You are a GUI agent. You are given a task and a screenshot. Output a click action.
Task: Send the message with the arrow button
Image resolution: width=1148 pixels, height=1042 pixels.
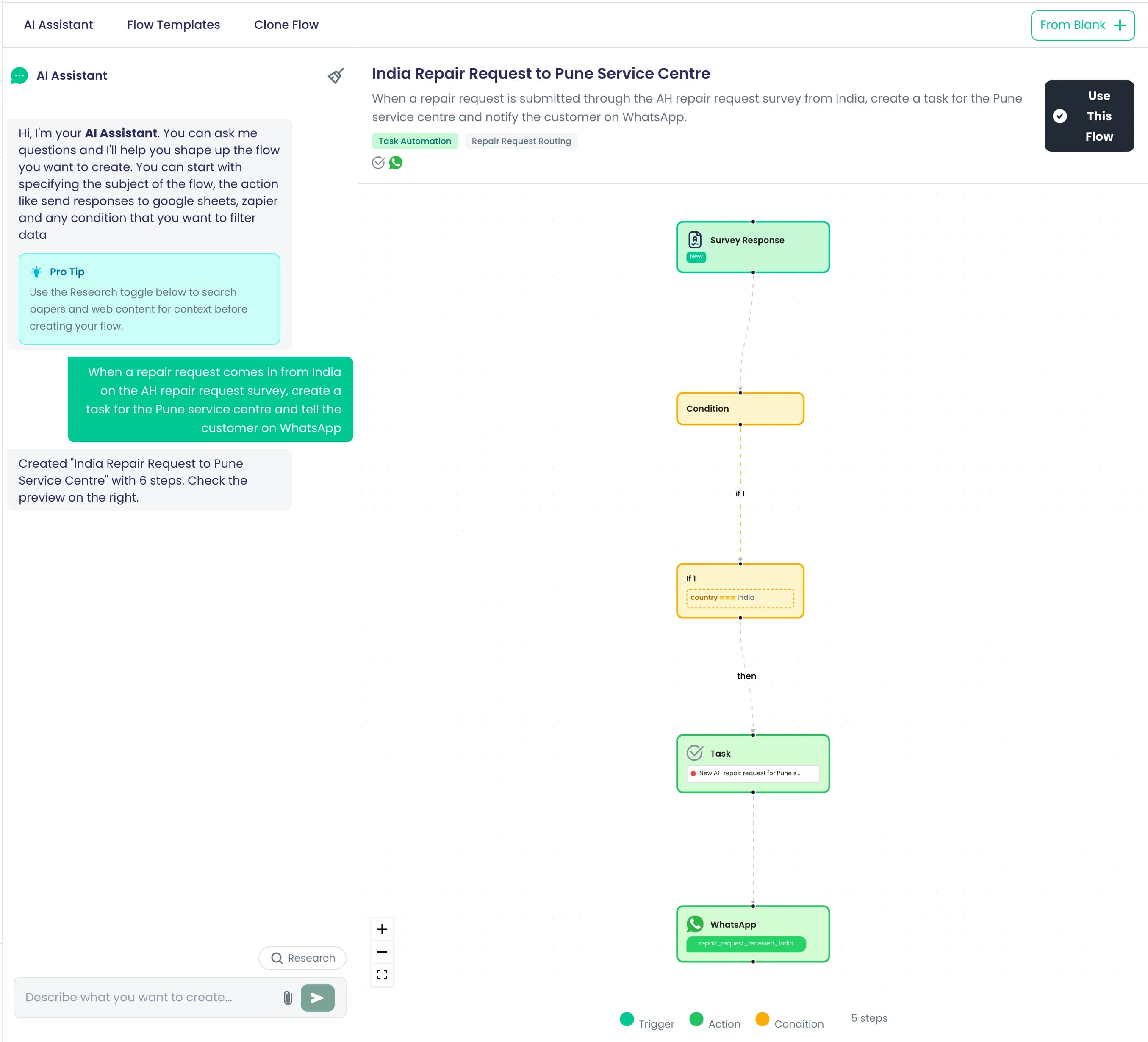317,998
